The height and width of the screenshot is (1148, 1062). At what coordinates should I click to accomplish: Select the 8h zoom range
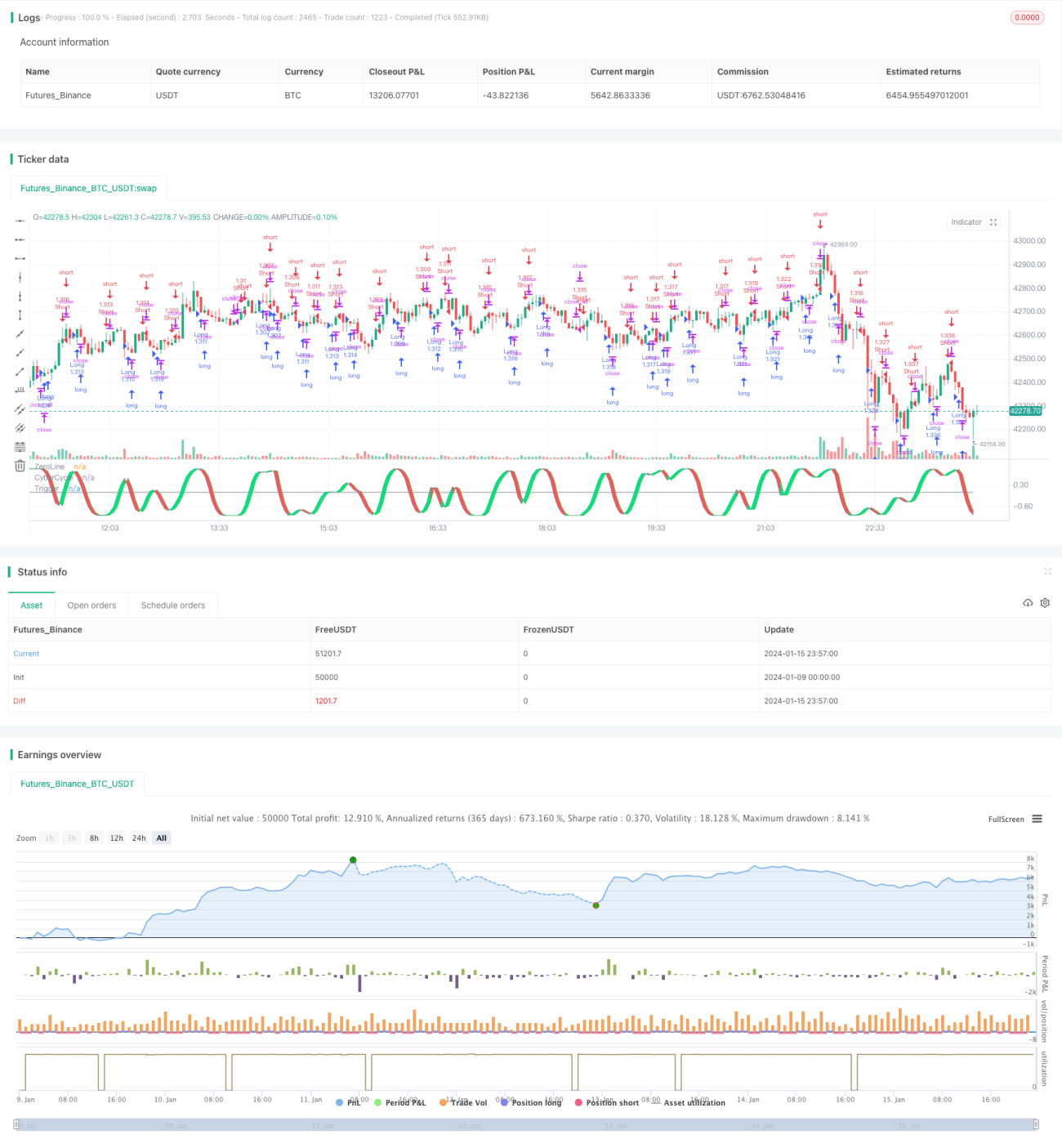coord(94,838)
